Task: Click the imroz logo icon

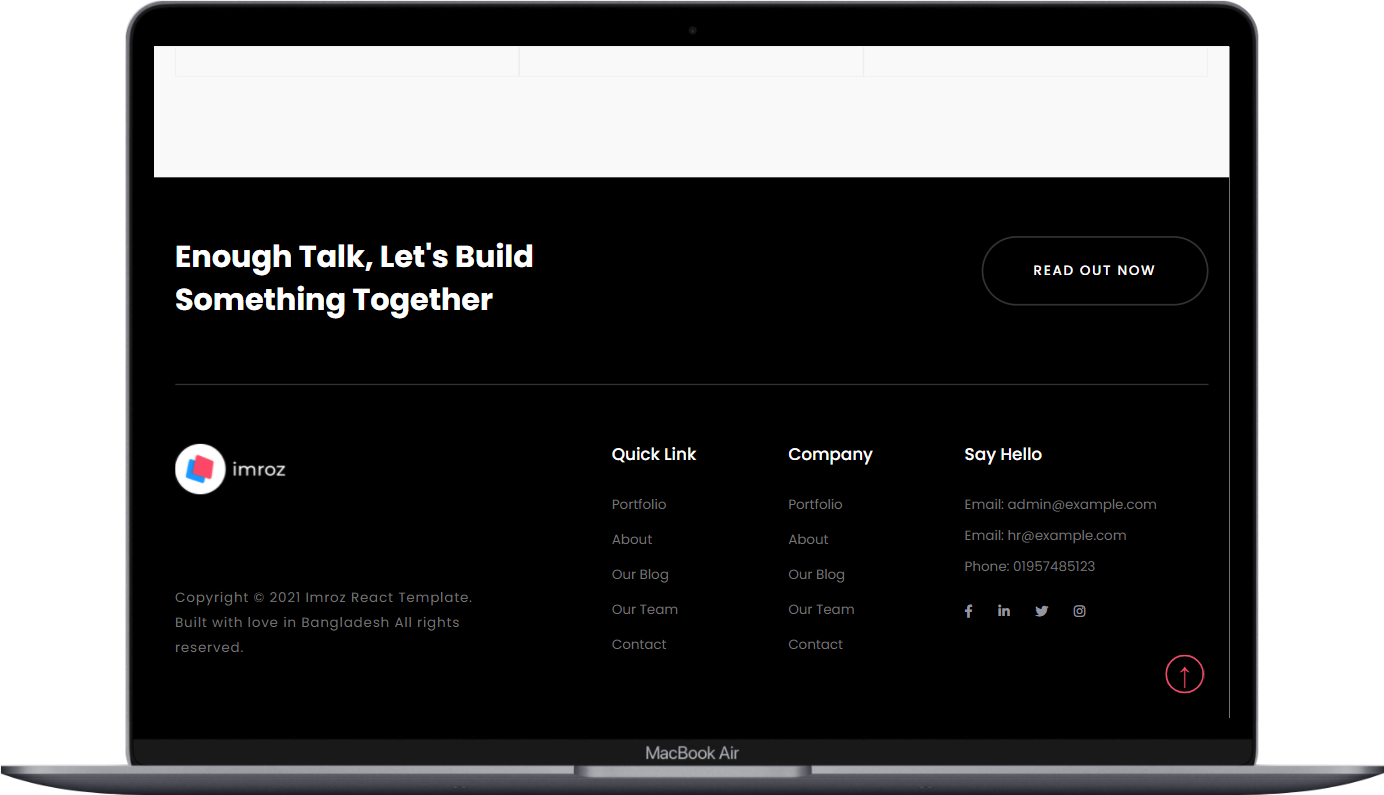Action: [200, 469]
